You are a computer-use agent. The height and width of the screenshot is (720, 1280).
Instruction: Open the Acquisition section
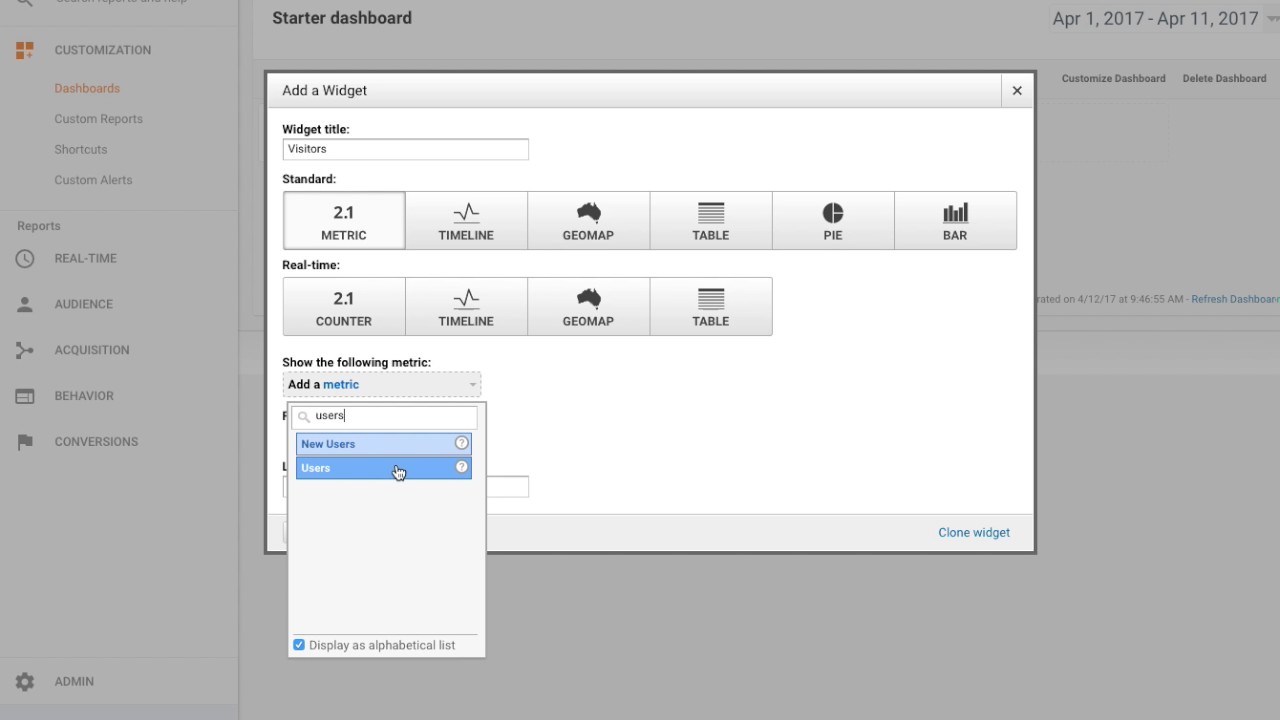[x=92, y=349]
